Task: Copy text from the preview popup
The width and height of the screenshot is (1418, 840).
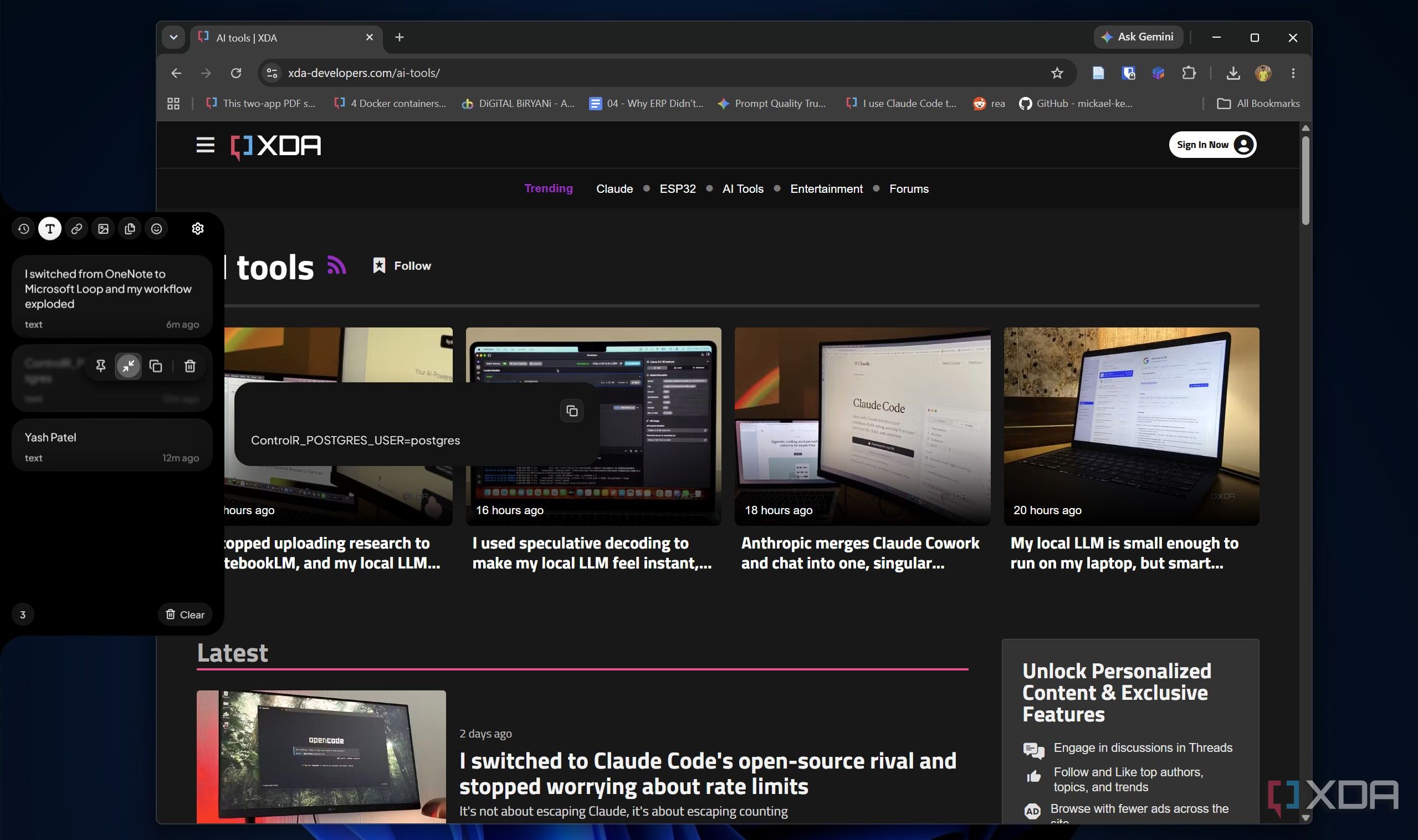Action: [572, 411]
